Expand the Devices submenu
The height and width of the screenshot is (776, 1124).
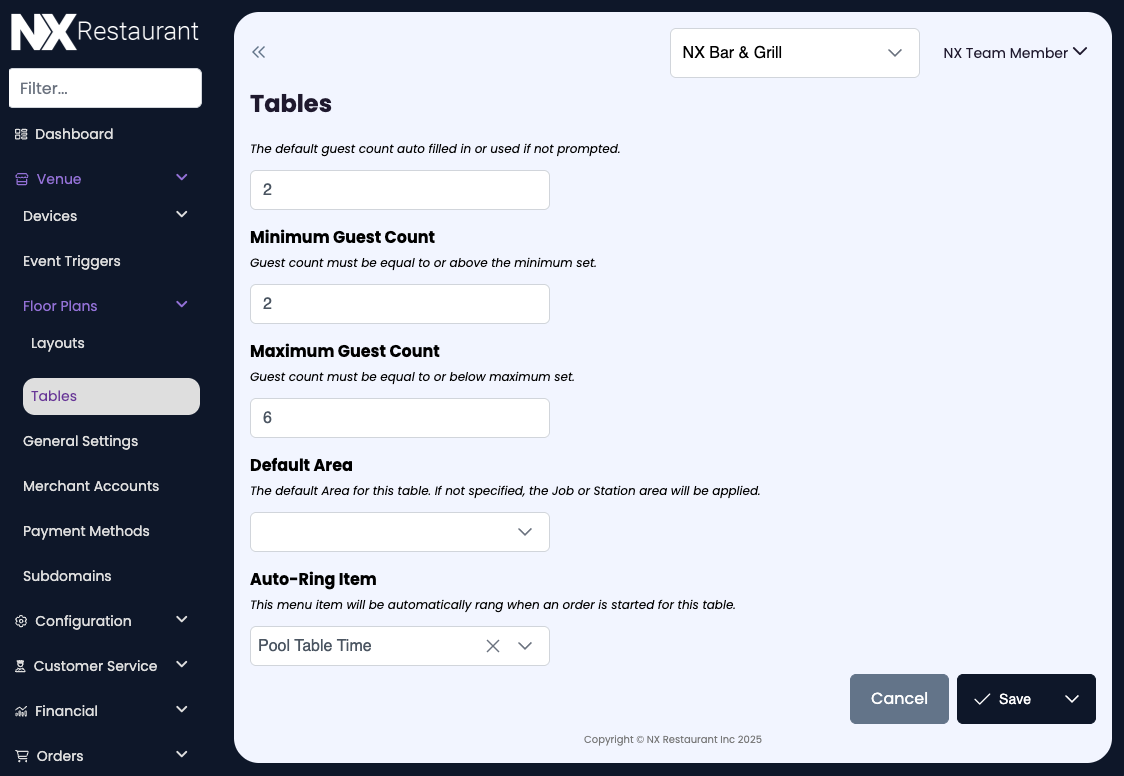point(182,215)
